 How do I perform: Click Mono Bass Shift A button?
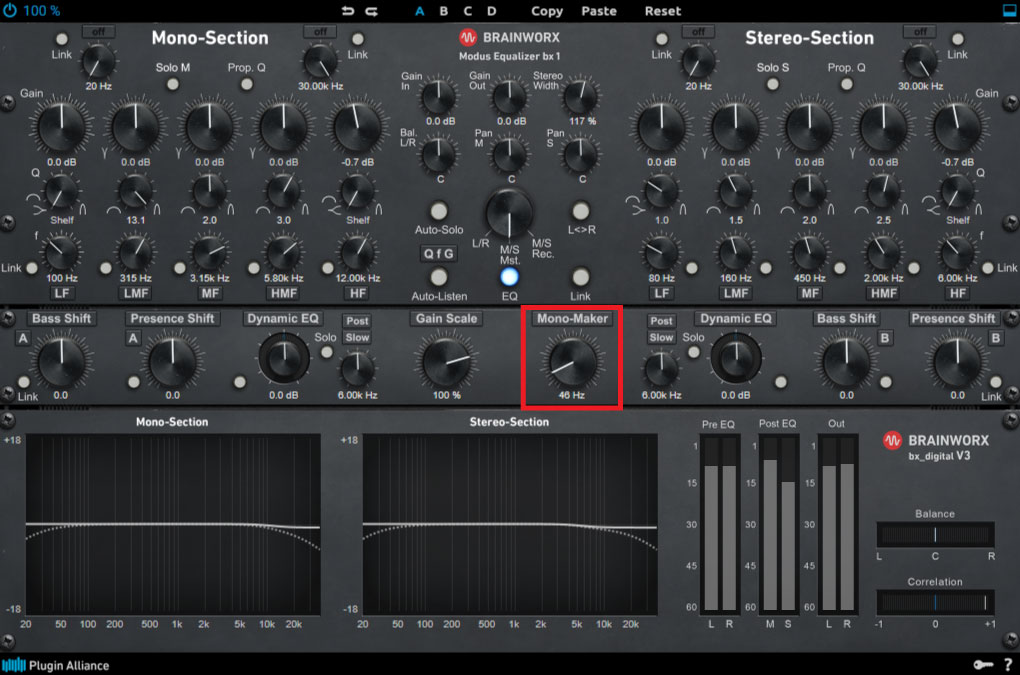click(x=23, y=338)
